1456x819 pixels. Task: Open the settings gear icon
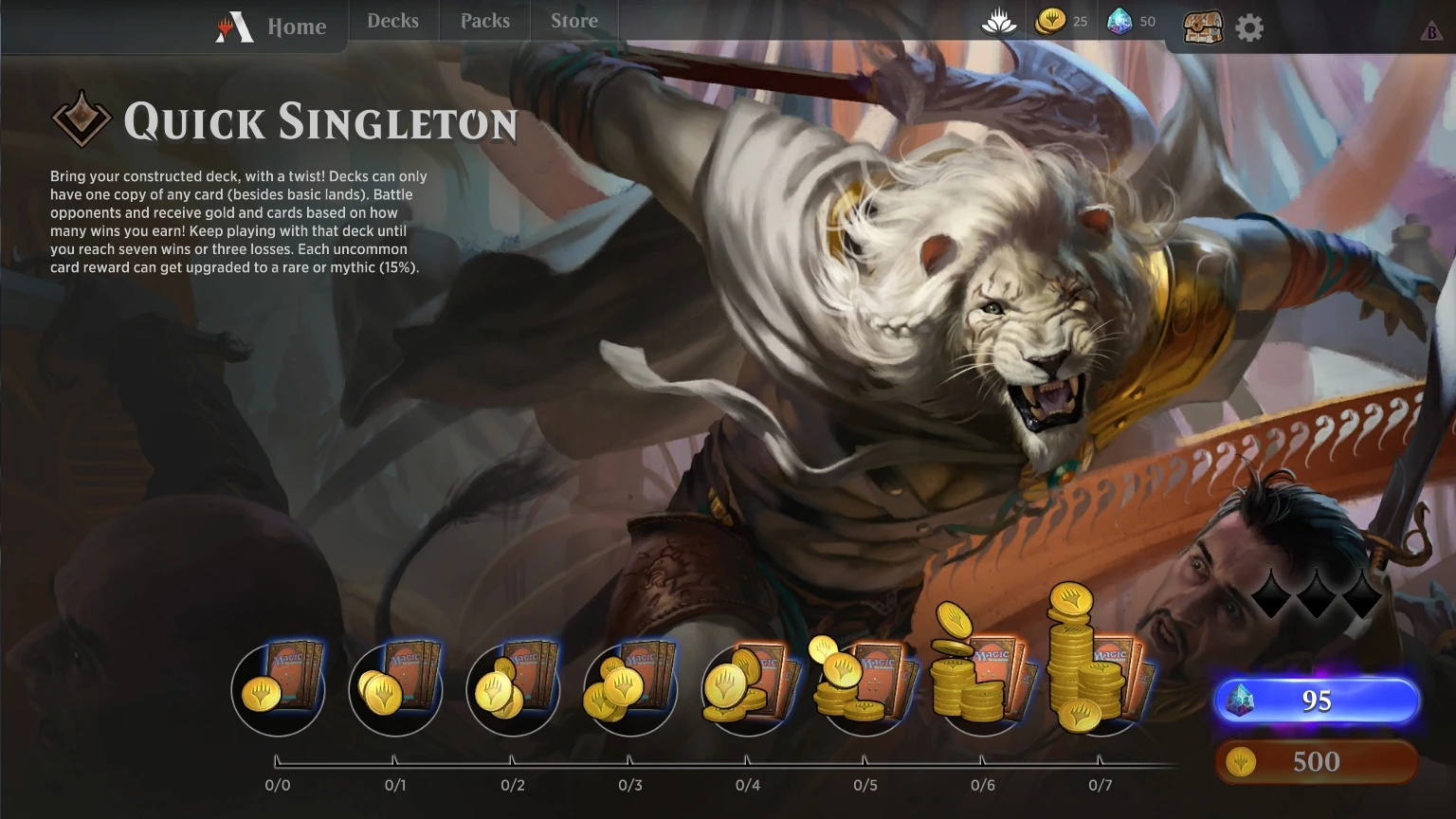tap(1249, 27)
